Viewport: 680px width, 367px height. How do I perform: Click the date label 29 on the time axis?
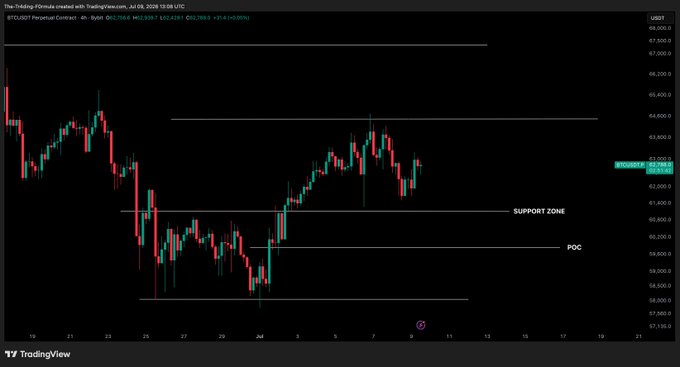[x=222, y=336]
